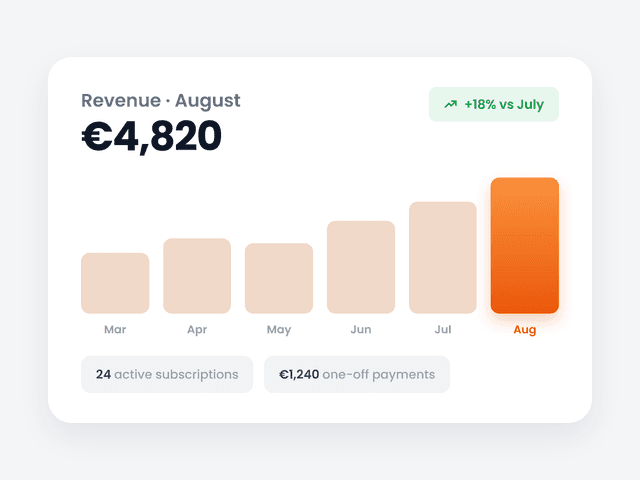Image resolution: width=640 pixels, height=480 pixels.
Task: Select the Aug month label
Action: 524,330
